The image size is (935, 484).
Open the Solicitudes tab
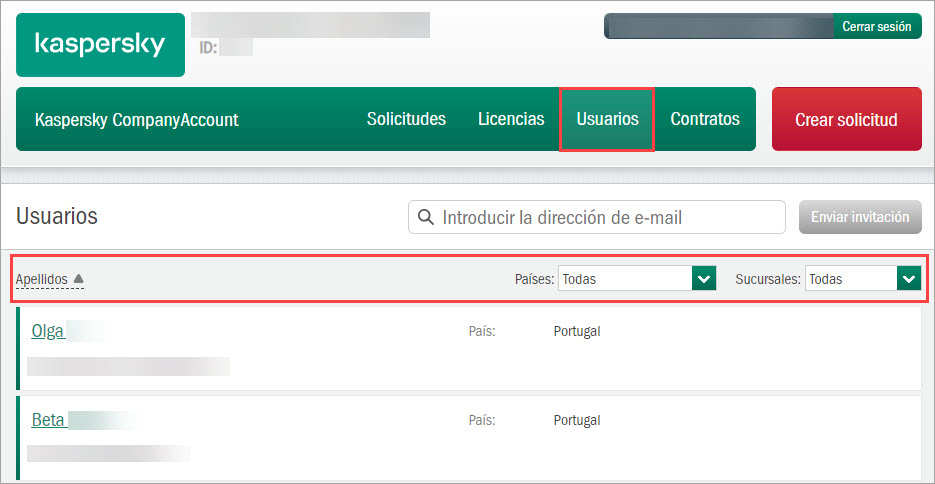[x=406, y=119]
